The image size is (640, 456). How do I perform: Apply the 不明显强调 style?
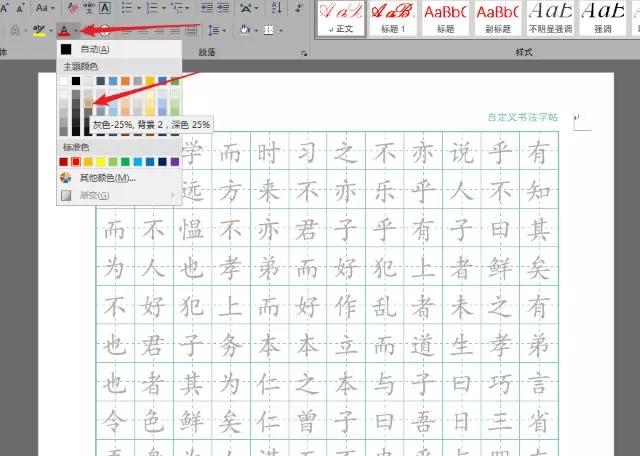click(550, 18)
